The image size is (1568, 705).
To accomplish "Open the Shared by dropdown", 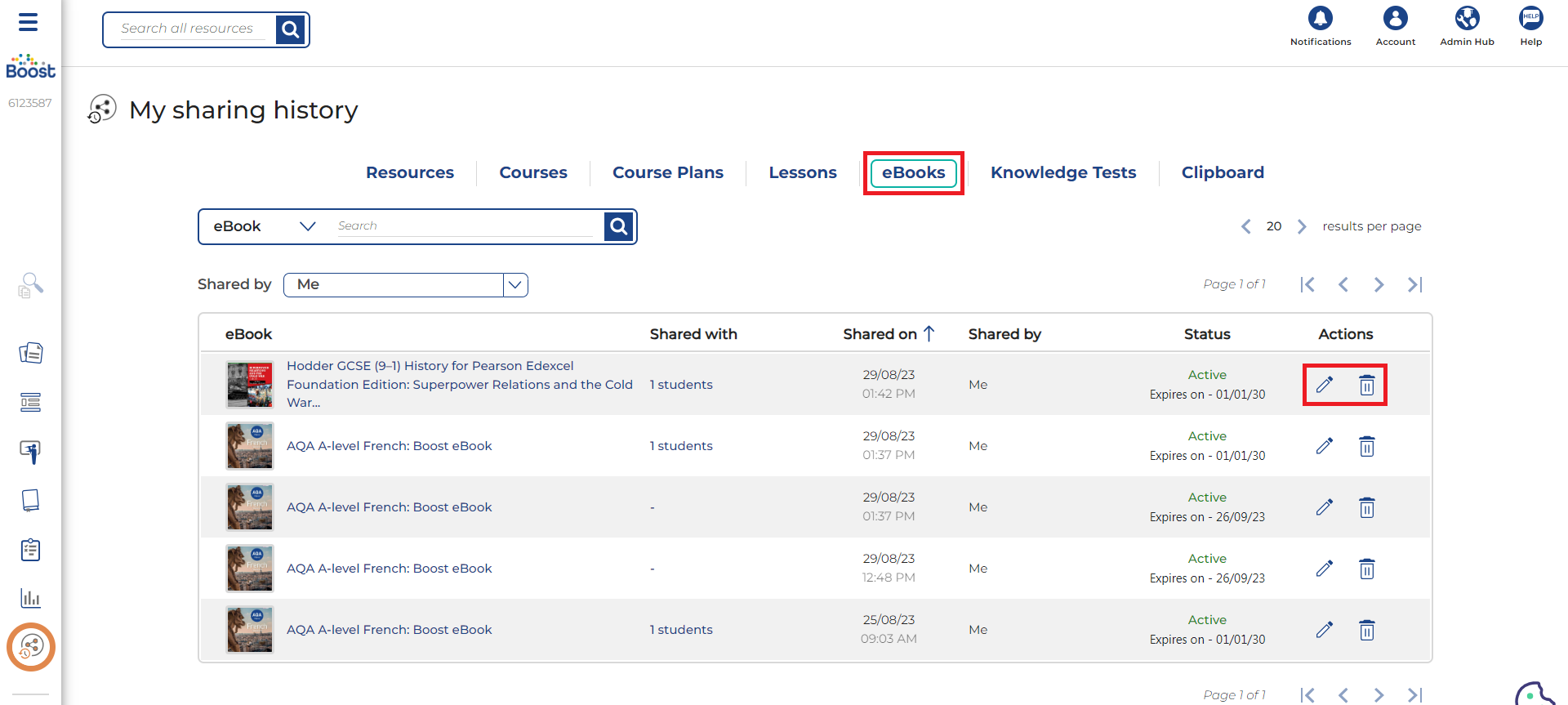I will [x=514, y=285].
